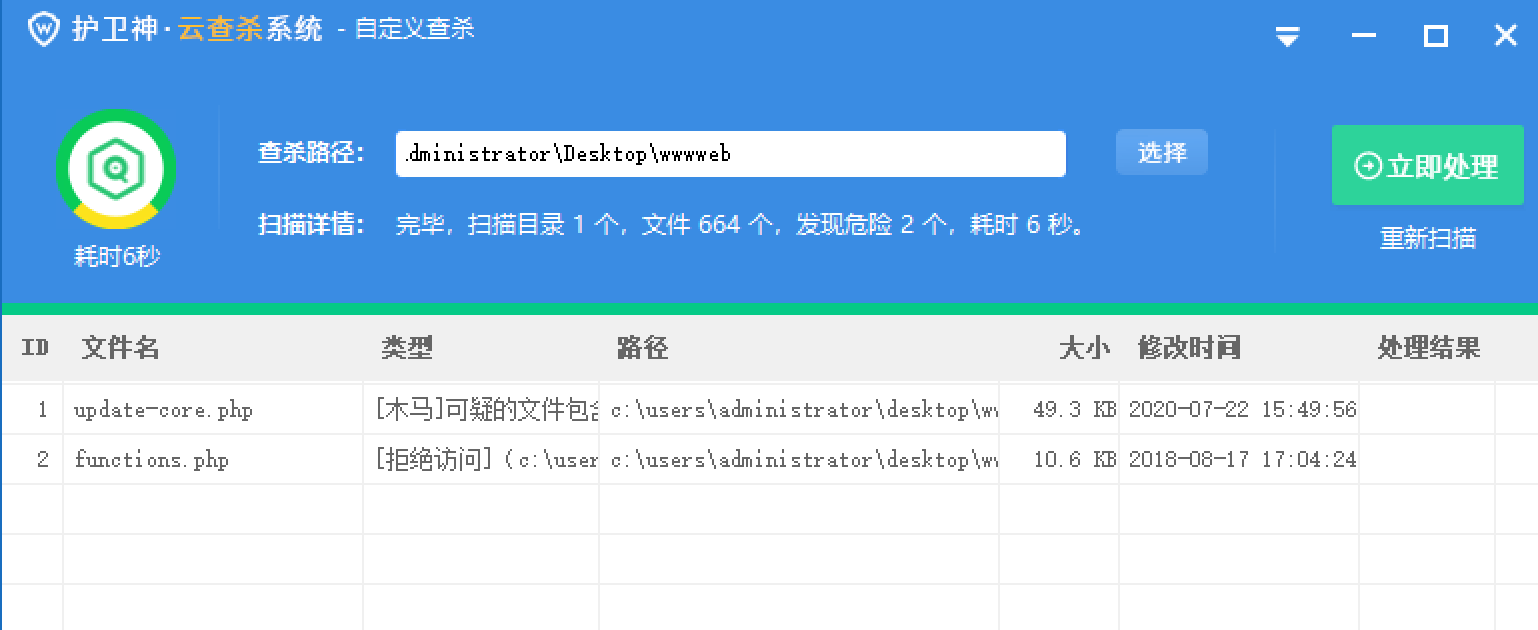Click the 选择 button to browse path
This screenshot has width=1538, height=630.
click(x=1162, y=152)
